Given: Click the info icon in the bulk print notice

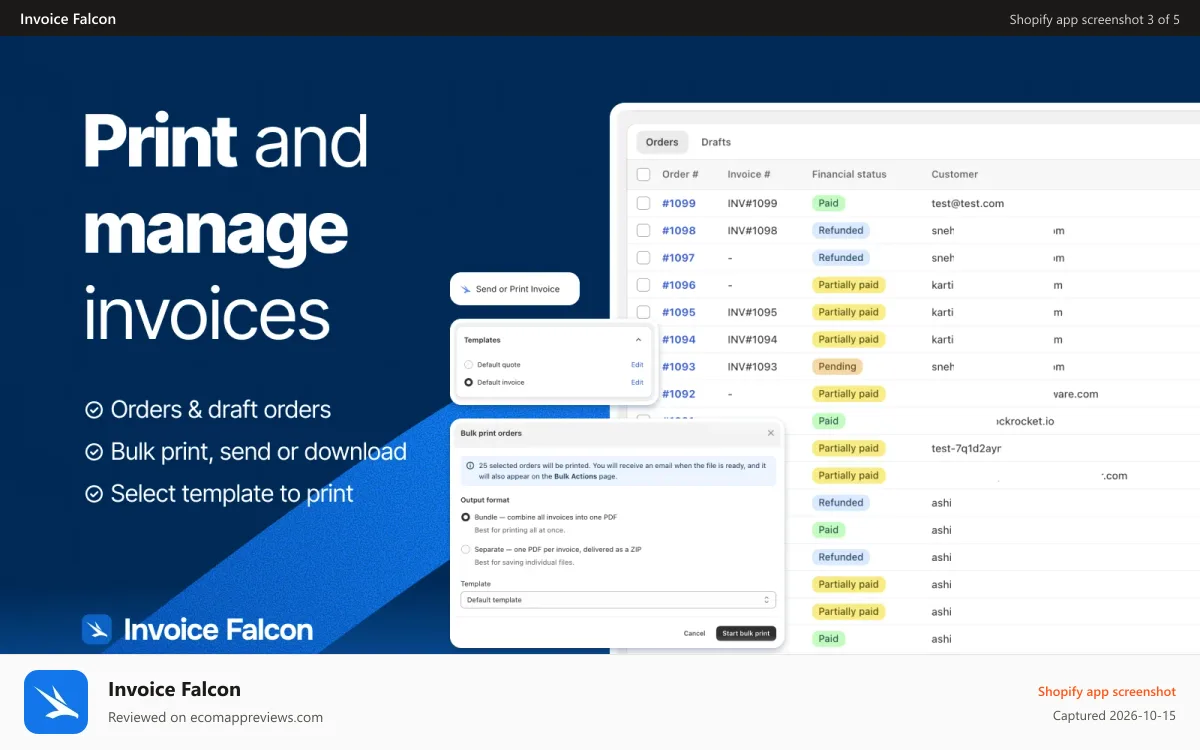Looking at the screenshot, I should click(x=470, y=465).
